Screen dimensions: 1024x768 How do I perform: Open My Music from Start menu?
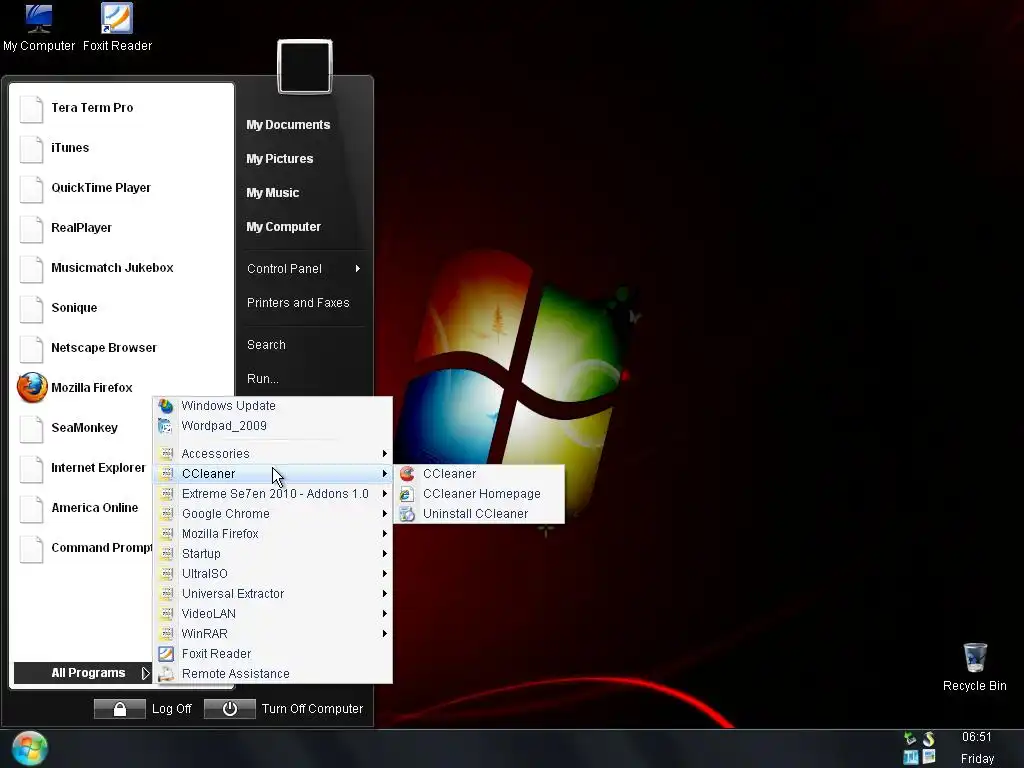click(272, 193)
